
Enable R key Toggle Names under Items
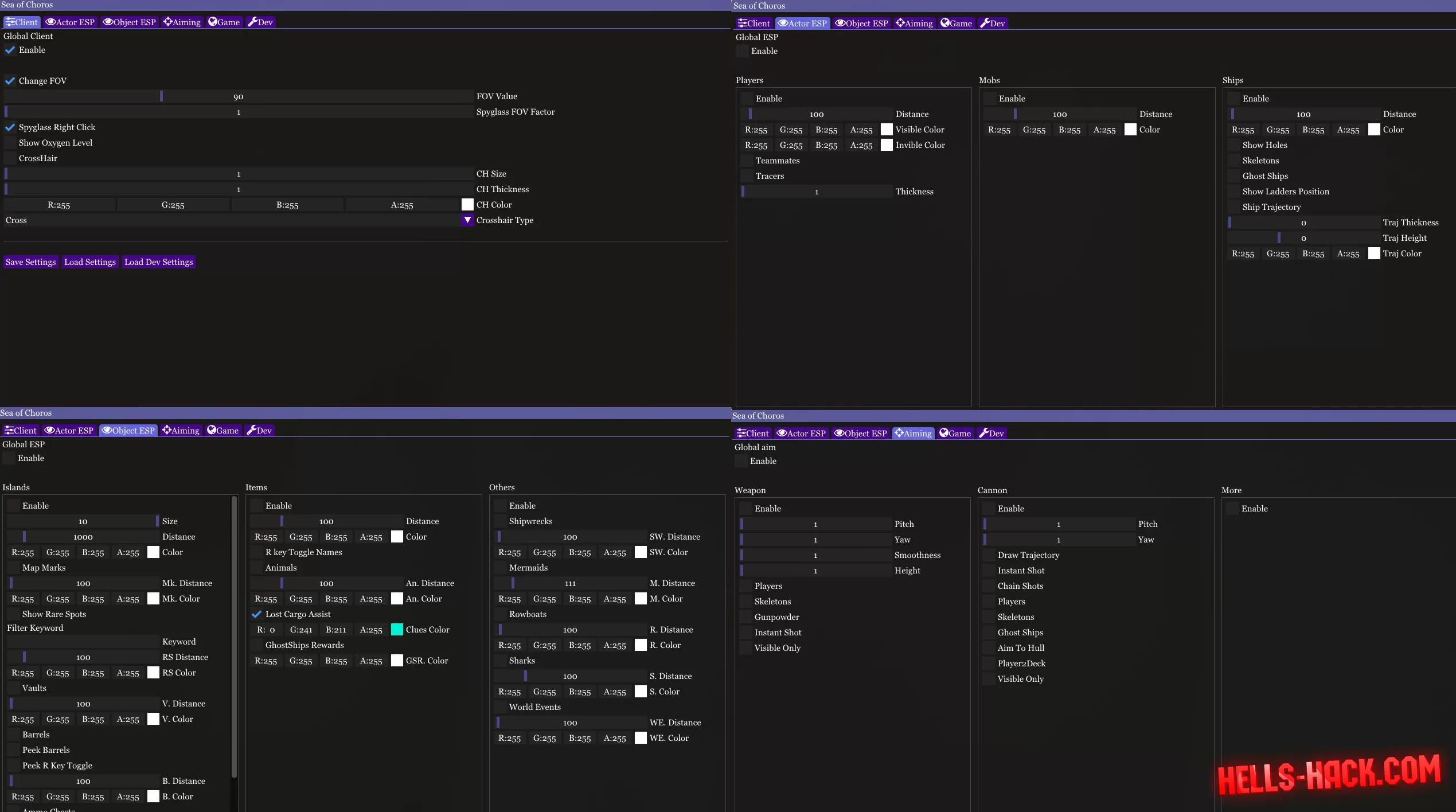(x=256, y=552)
